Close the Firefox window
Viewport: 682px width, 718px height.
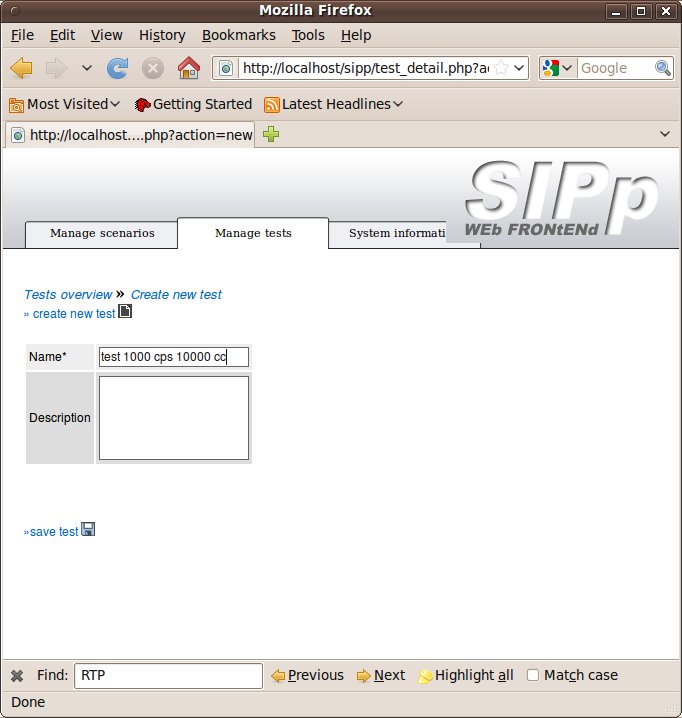point(666,11)
